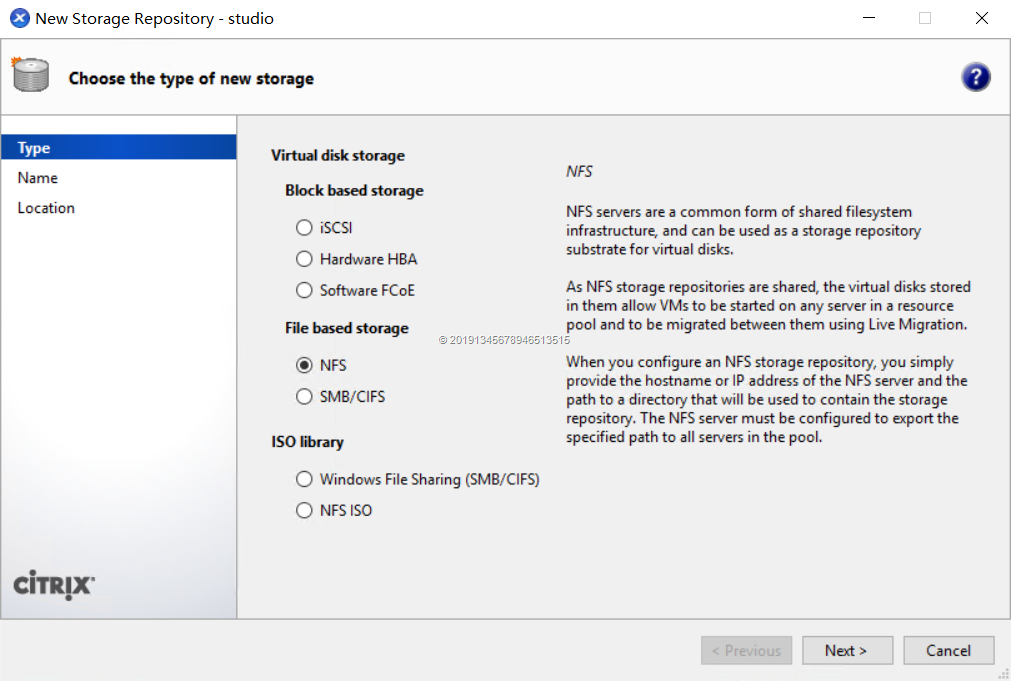This screenshot has width=1011, height=681.
Task: Click the Citrix logo in sidebar
Action: [x=54, y=585]
